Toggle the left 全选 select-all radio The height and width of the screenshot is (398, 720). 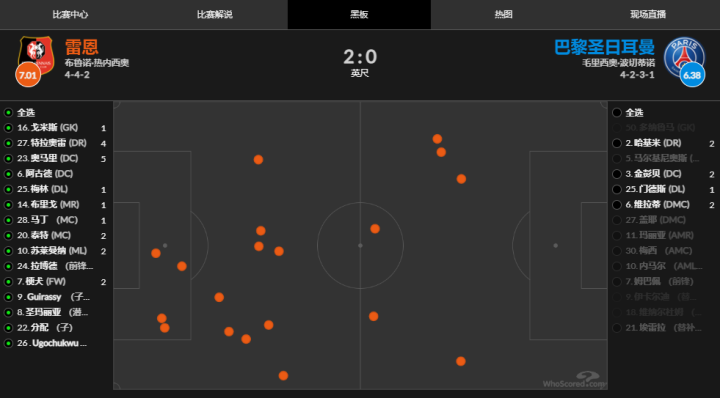coord(8,112)
